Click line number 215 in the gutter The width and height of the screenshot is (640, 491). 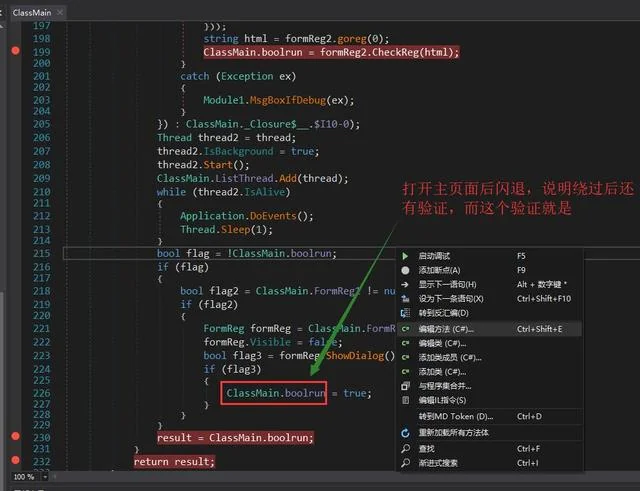[42, 253]
